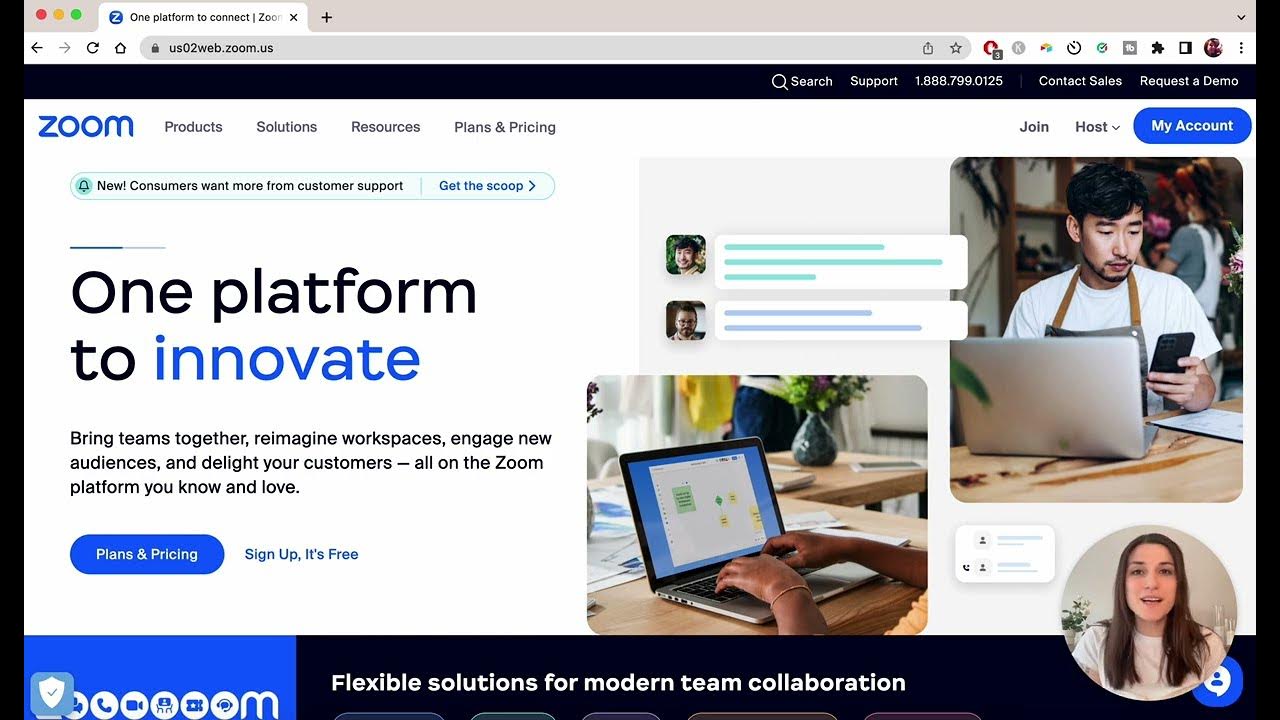Open the Airtable extension icon

pyautogui.click(x=1046, y=47)
